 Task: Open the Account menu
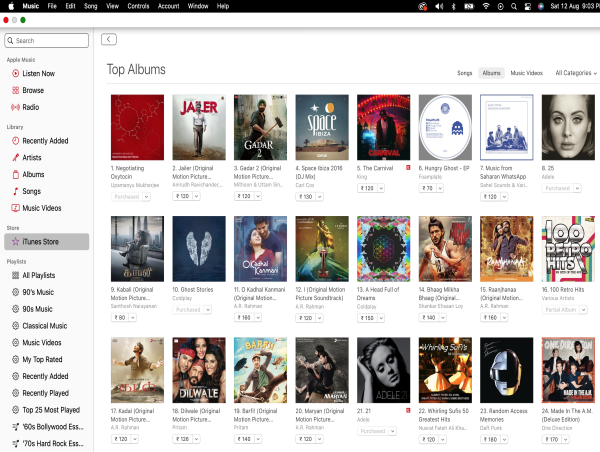coord(168,6)
